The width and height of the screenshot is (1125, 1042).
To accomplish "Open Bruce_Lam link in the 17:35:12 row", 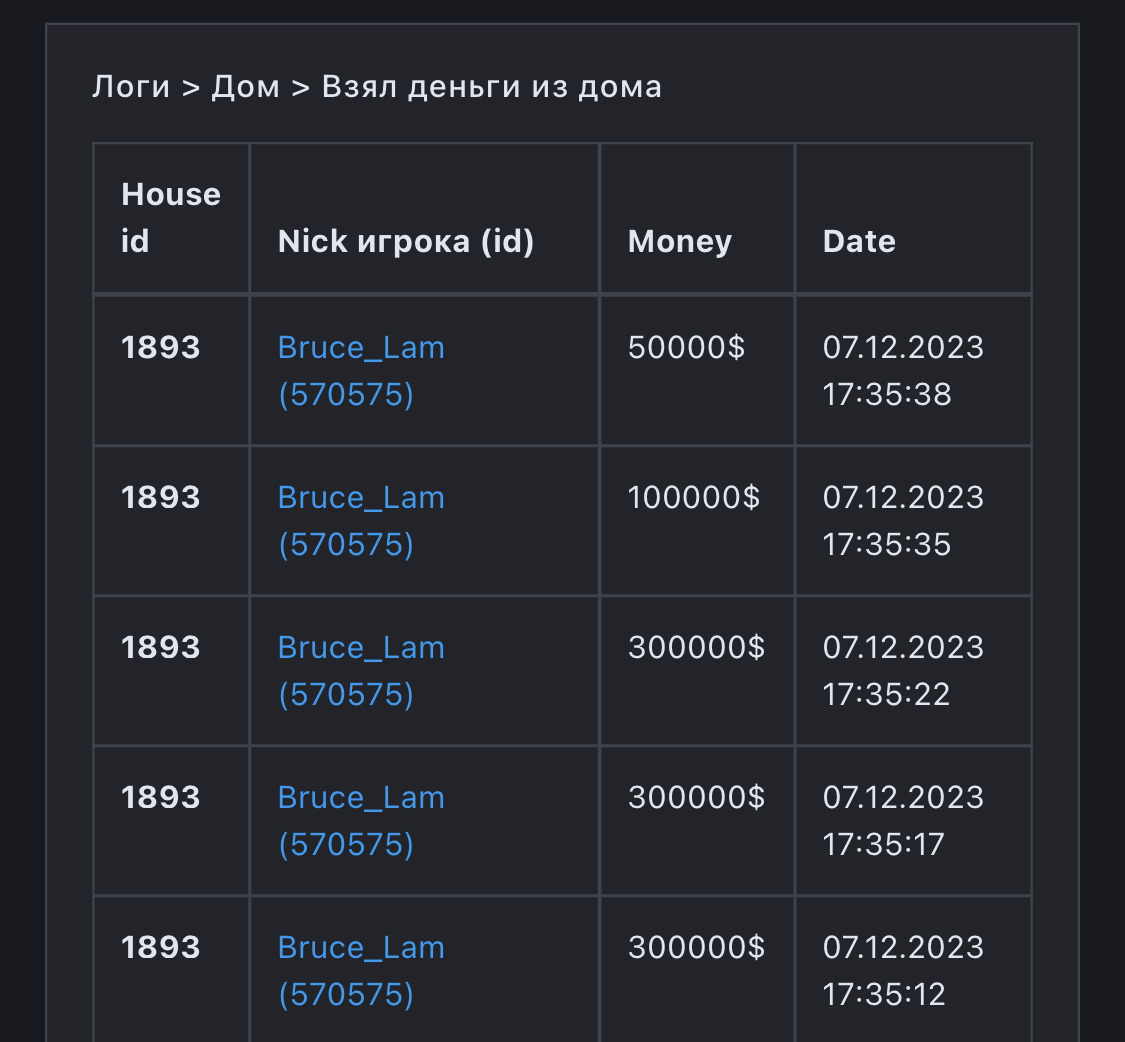I will point(361,971).
